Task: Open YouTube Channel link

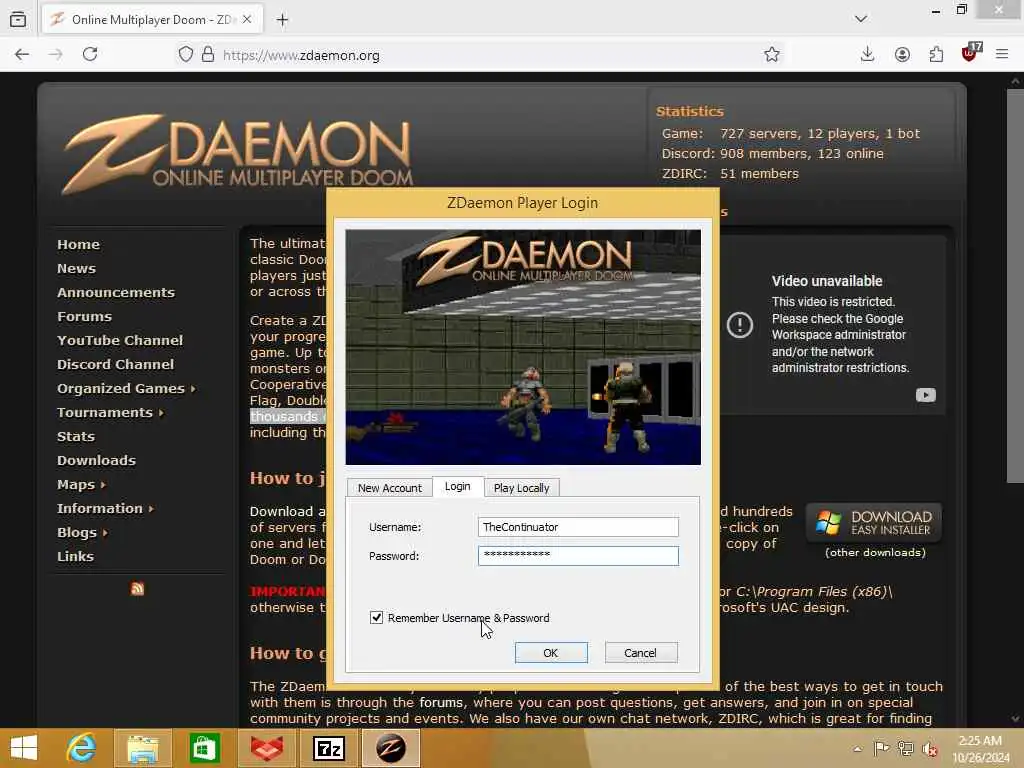Action: pos(120,340)
